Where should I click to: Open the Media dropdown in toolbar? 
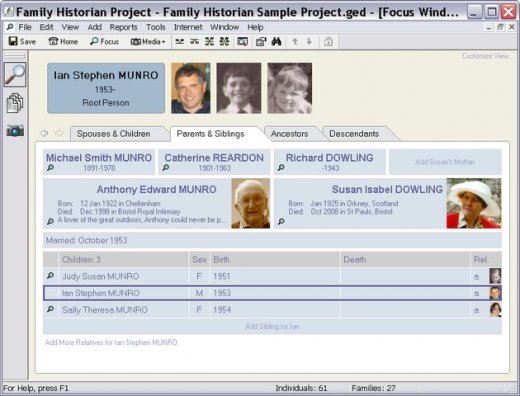click(x=148, y=41)
